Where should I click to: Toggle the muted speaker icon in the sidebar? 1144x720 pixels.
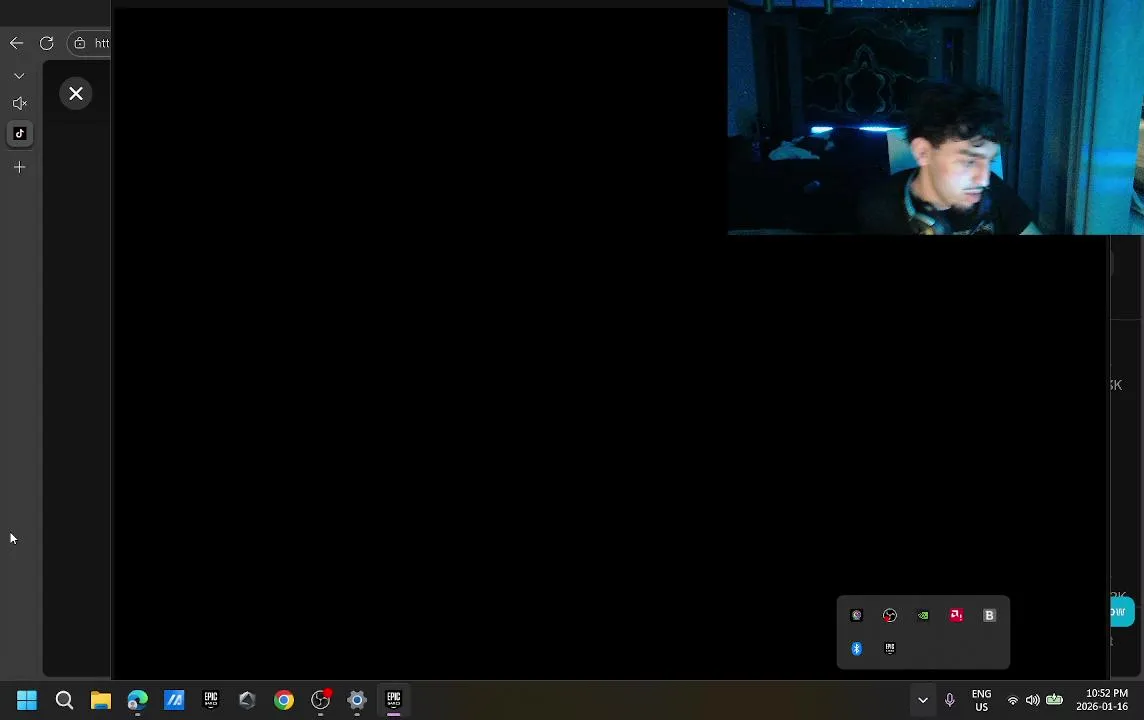tap(20, 104)
